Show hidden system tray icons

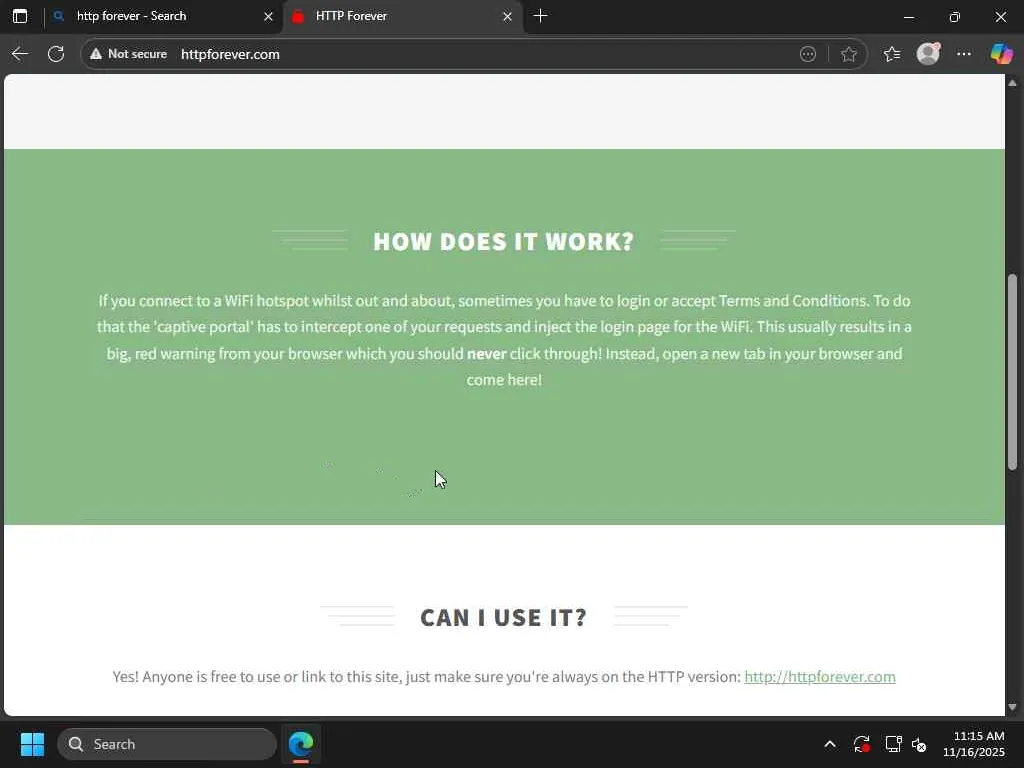point(829,744)
